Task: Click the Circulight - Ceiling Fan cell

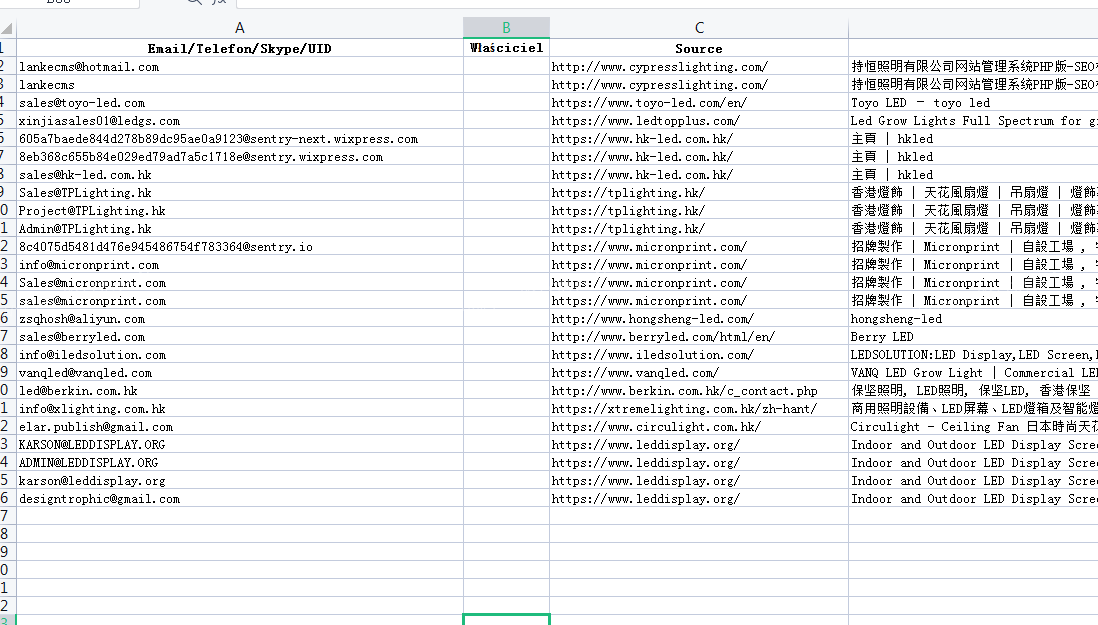Action: tap(973, 427)
